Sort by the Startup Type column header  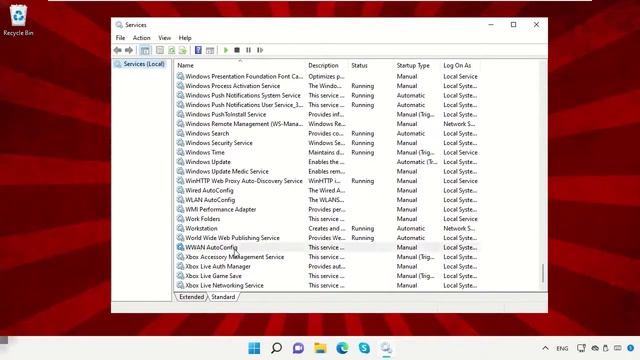(417, 65)
